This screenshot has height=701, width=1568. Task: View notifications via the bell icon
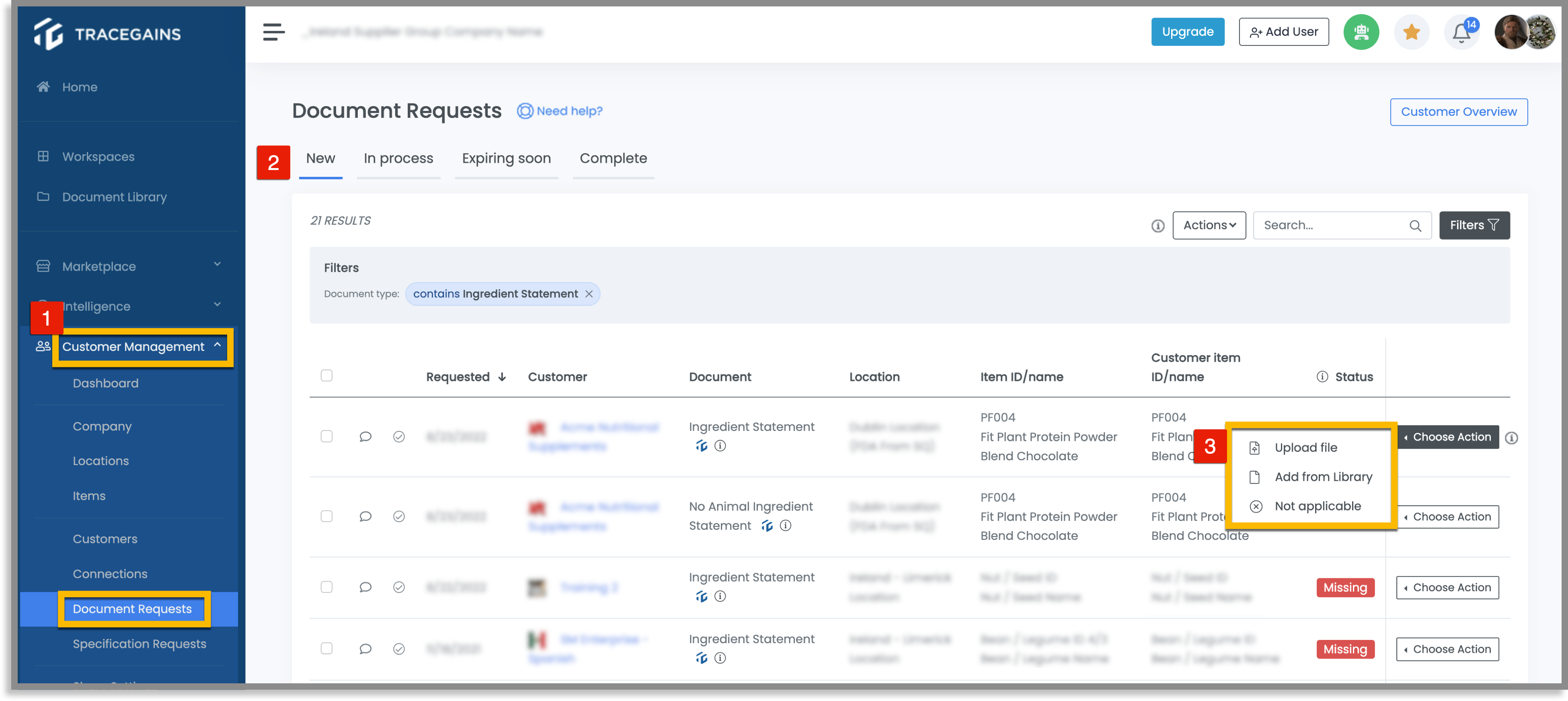[1462, 32]
